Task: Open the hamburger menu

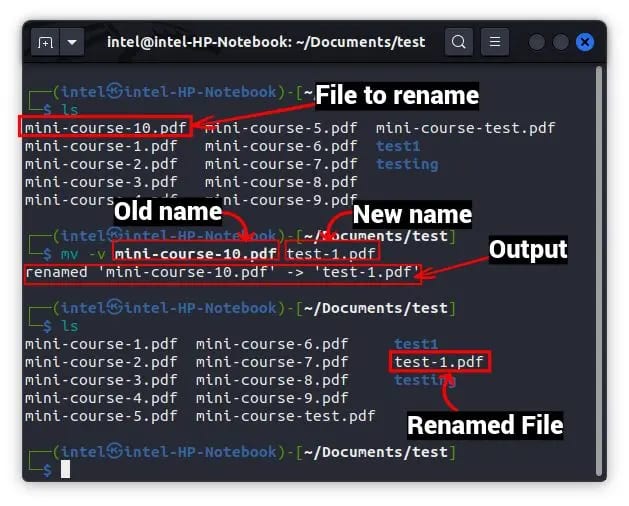Action: coord(495,42)
